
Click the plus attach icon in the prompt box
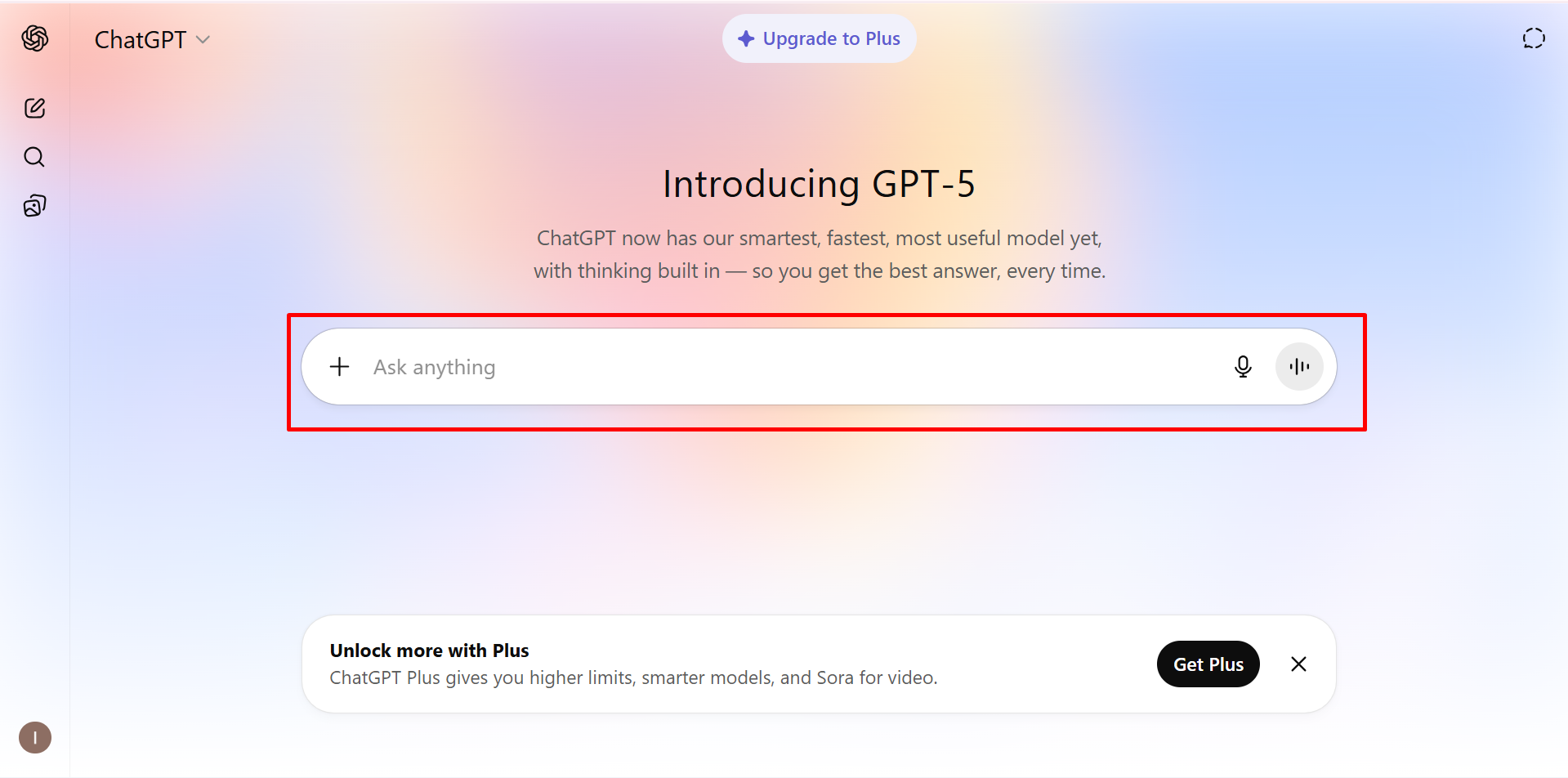tap(339, 367)
